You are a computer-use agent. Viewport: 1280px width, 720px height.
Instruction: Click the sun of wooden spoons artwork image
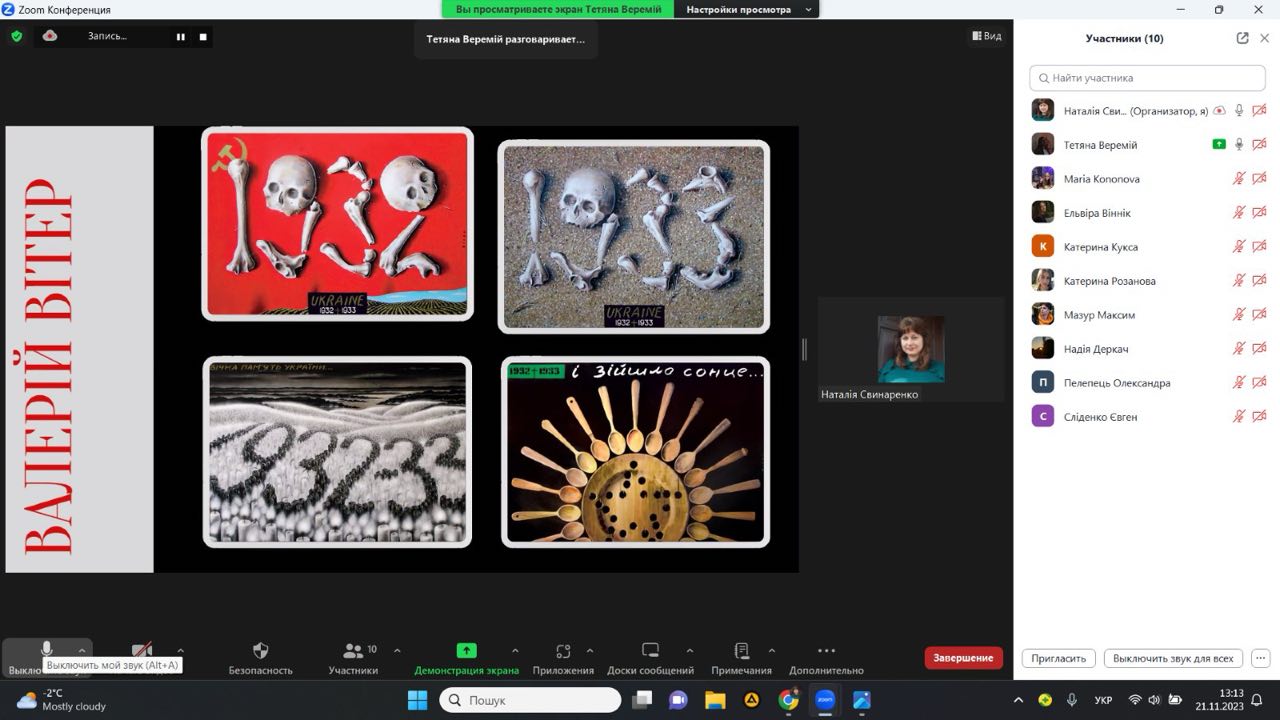(x=635, y=452)
